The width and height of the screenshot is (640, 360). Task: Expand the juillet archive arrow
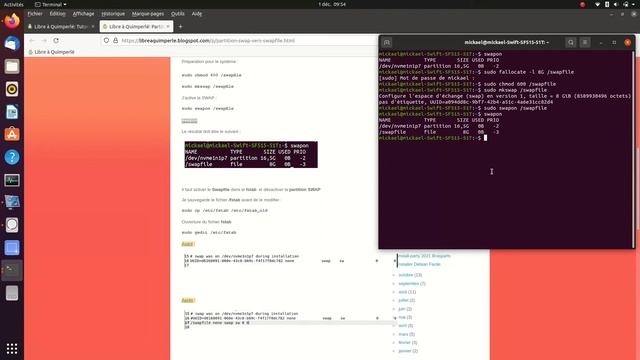394,300
